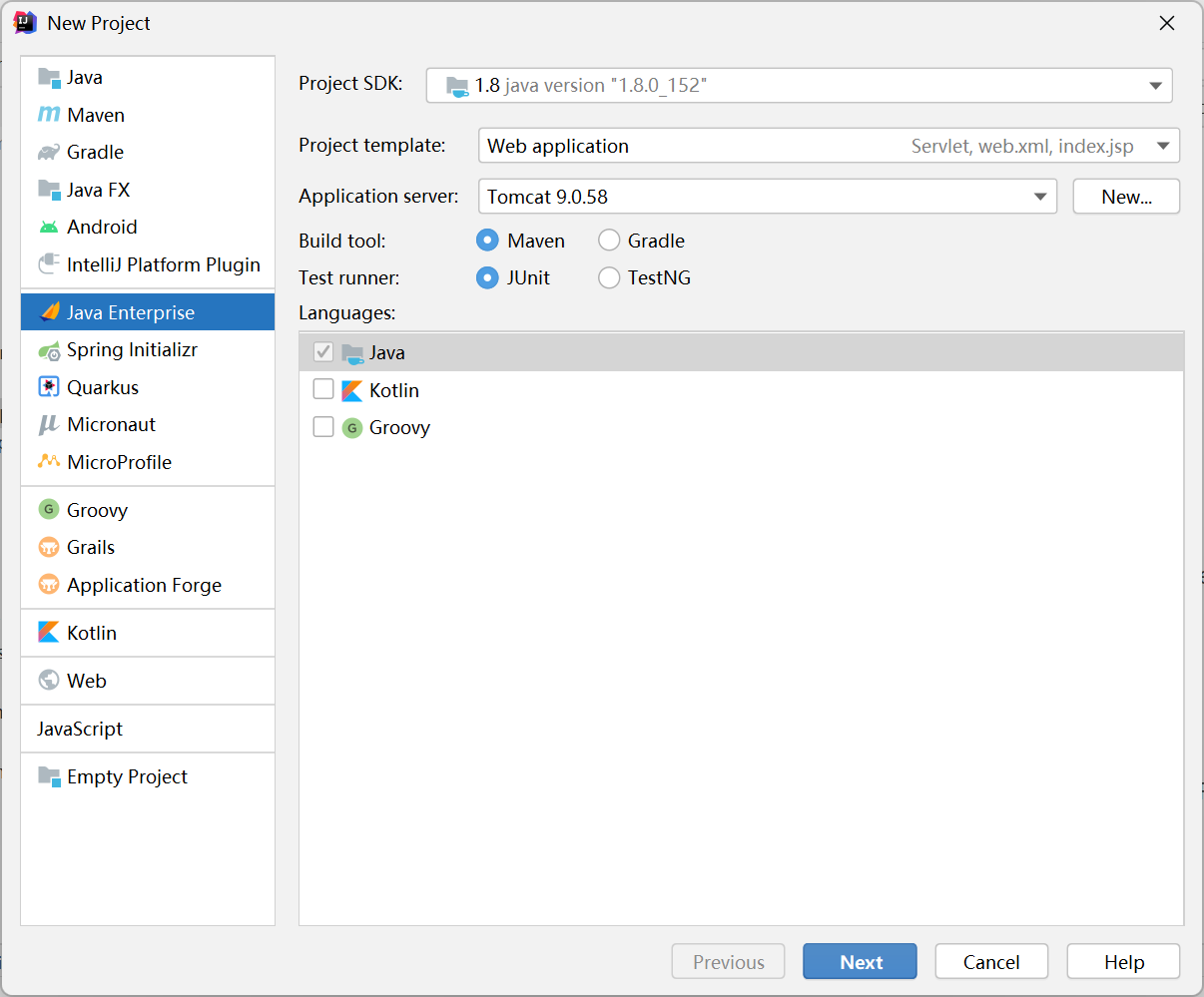Click the Kotlin icon in Languages list

tap(352, 390)
